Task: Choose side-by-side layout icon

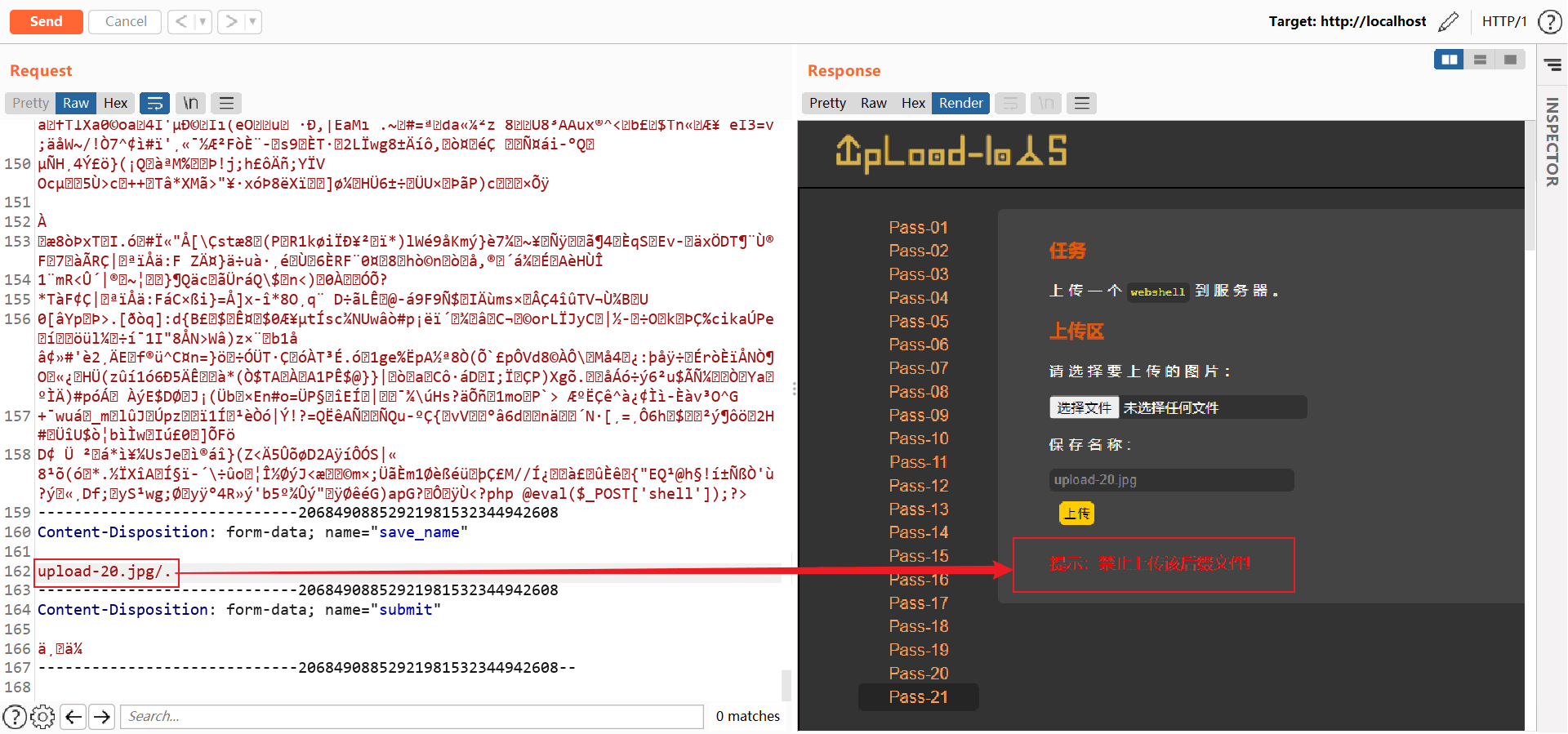Action: pyautogui.click(x=1450, y=60)
